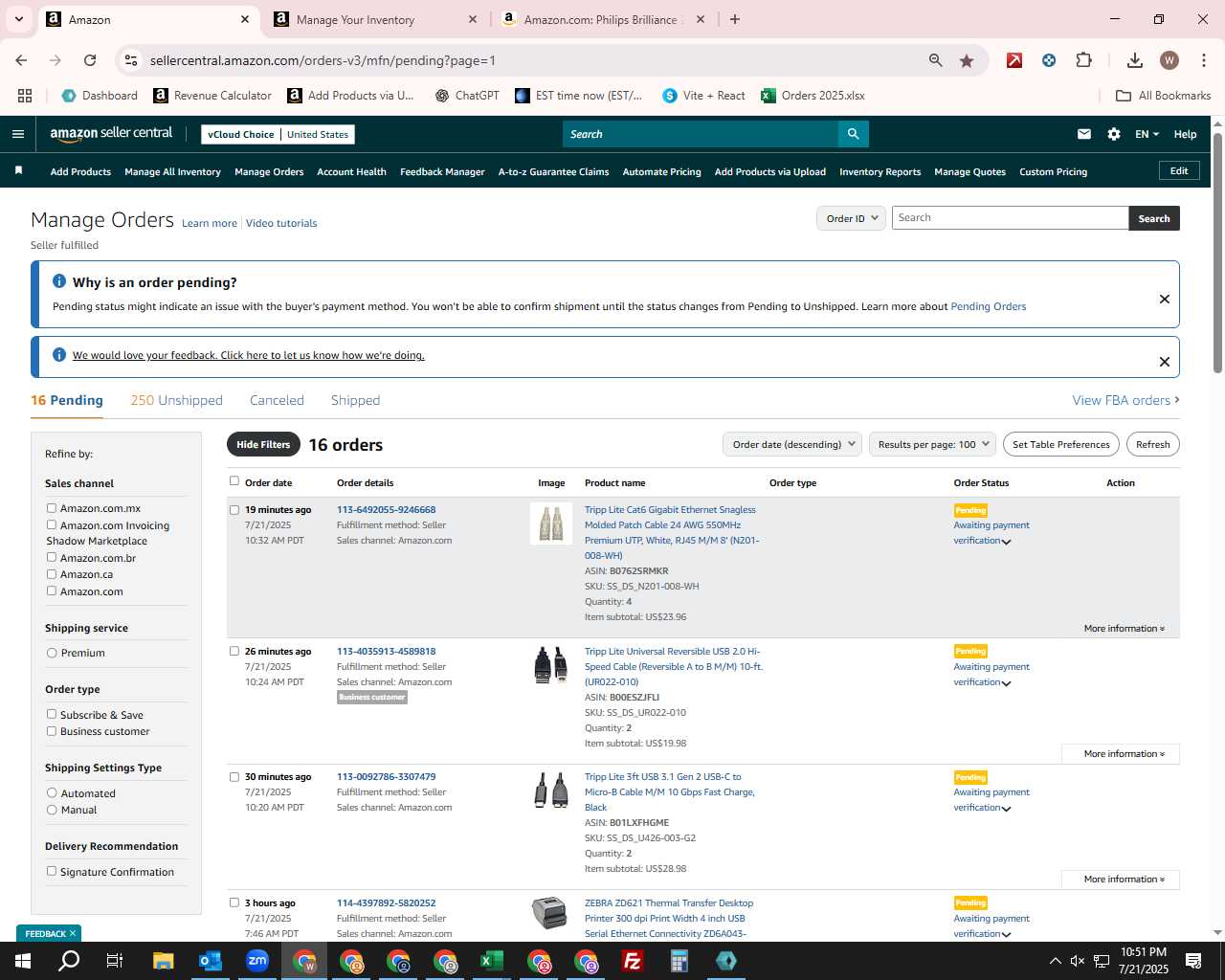Select order 113-4035913-4589818 checkbox

click(234, 651)
